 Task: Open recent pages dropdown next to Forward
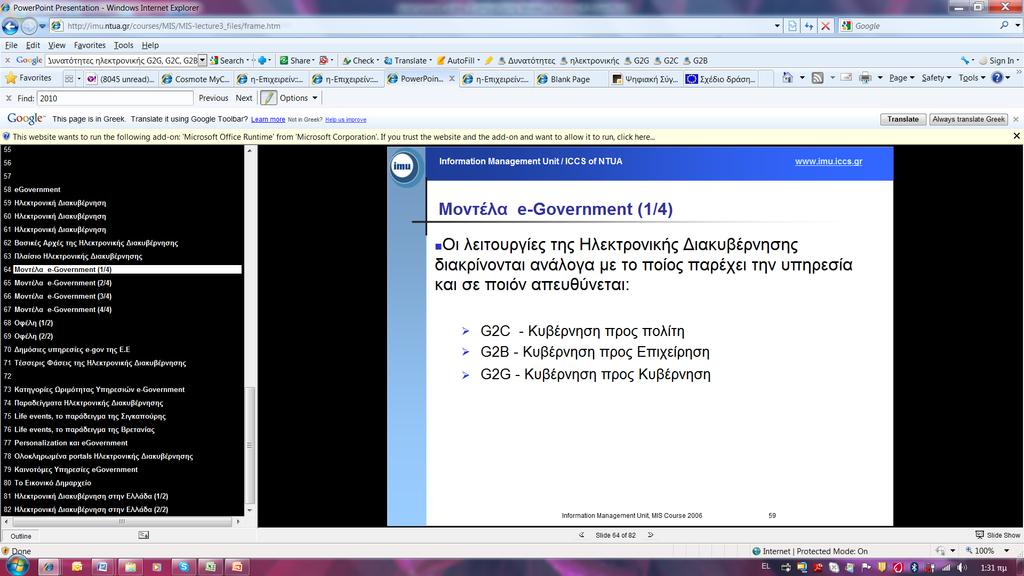(x=42, y=26)
